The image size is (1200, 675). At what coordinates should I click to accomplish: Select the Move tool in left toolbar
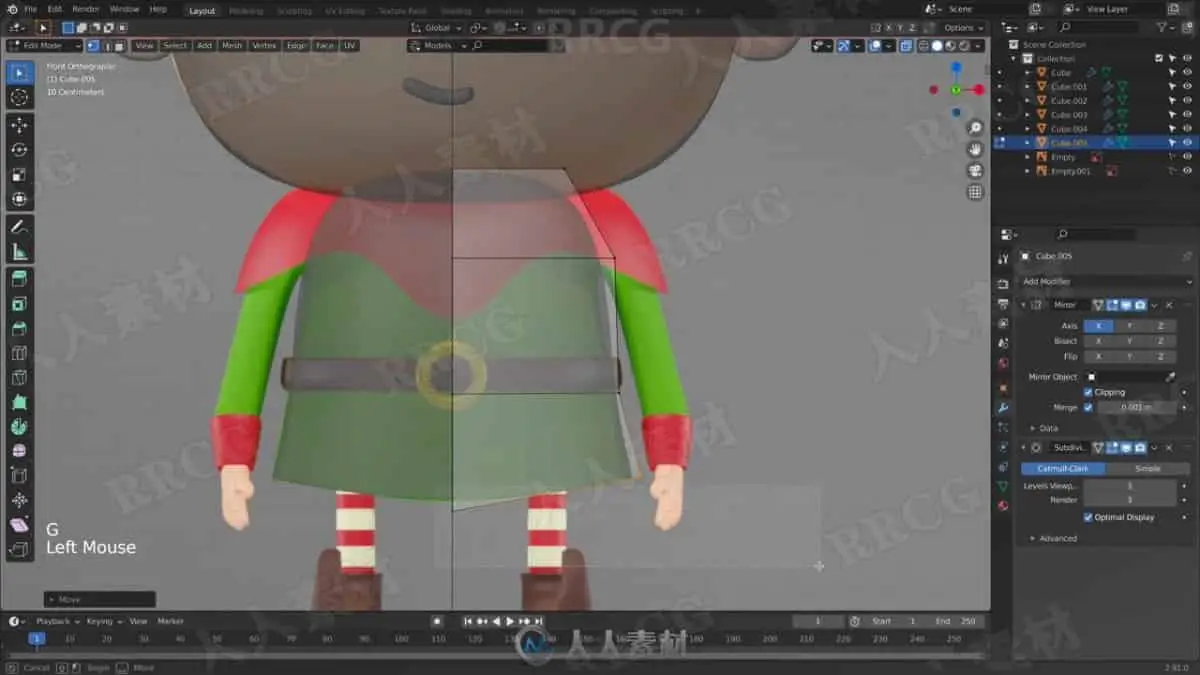[x=19, y=125]
